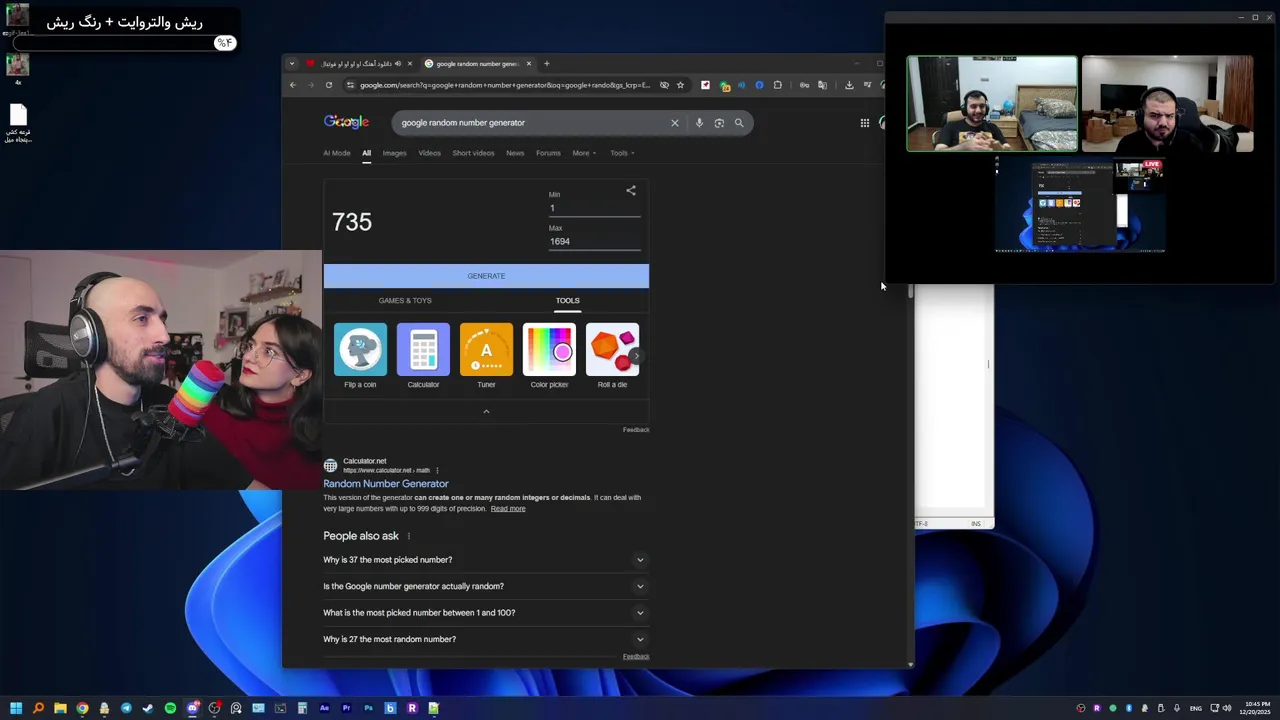
Task: Select the Games & Toys tab
Action: tap(405, 300)
